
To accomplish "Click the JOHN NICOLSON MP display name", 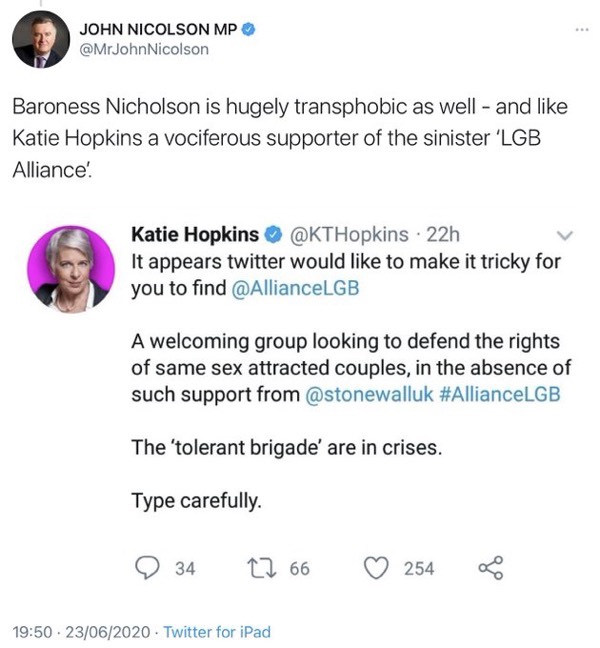I will (x=158, y=30).
